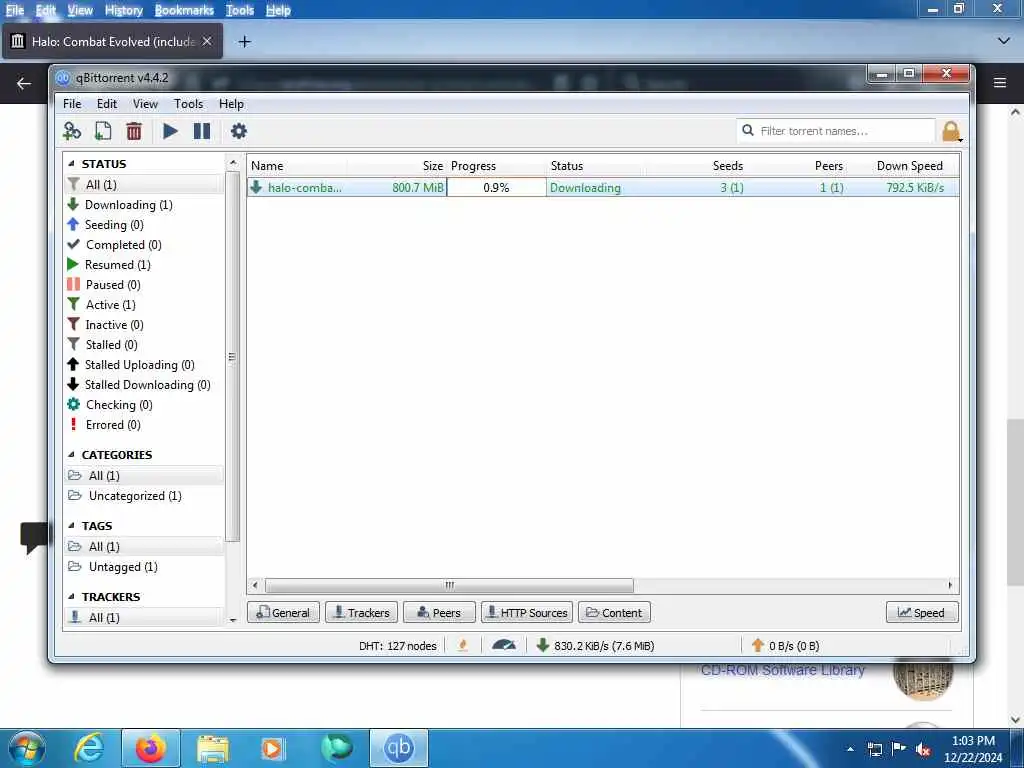Open new tab in Firefox
Viewport: 1024px width, 768px height.
click(244, 42)
